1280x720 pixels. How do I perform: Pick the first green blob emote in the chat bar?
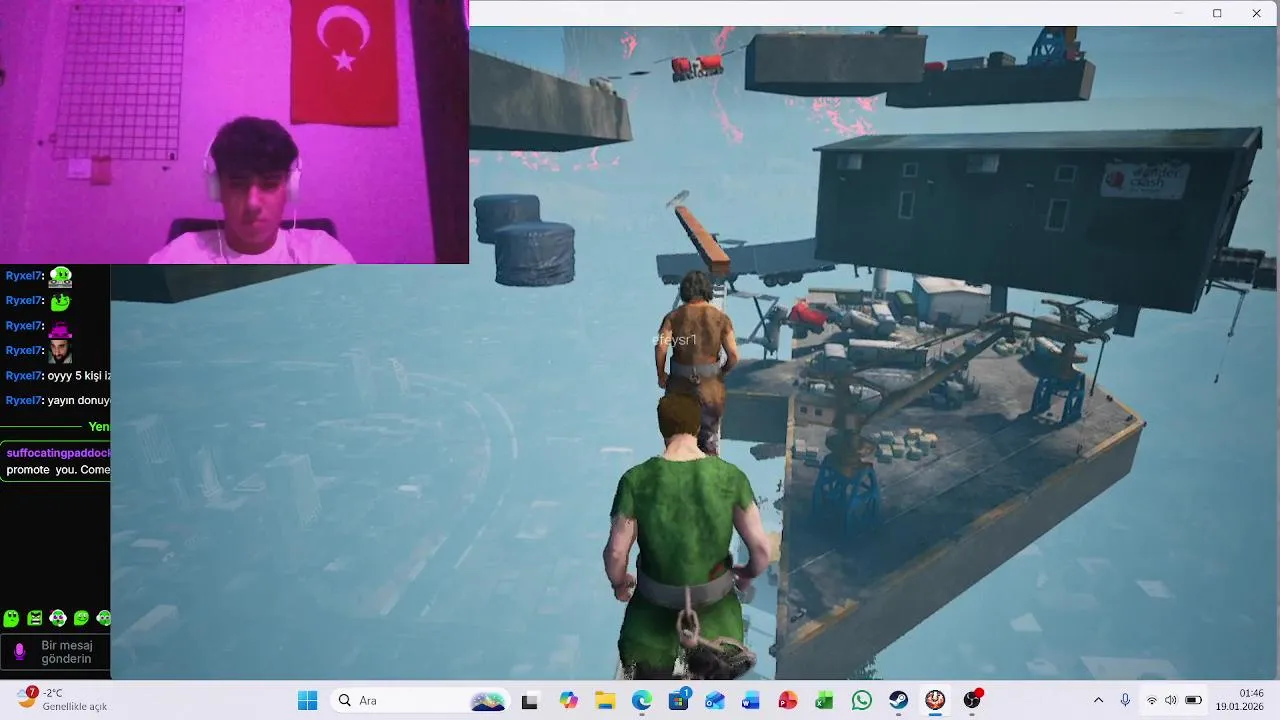11,618
